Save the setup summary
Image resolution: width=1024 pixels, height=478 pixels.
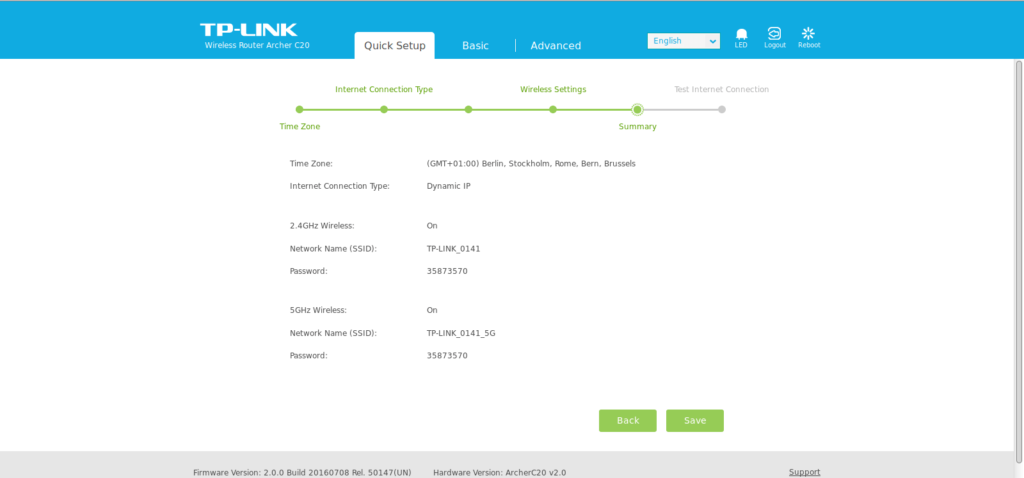click(694, 421)
